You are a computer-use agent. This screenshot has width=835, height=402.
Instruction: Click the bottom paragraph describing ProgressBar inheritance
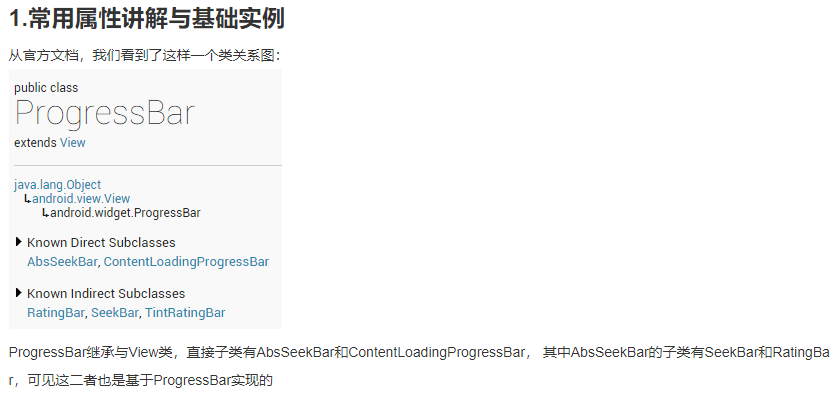tap(419, 366)
